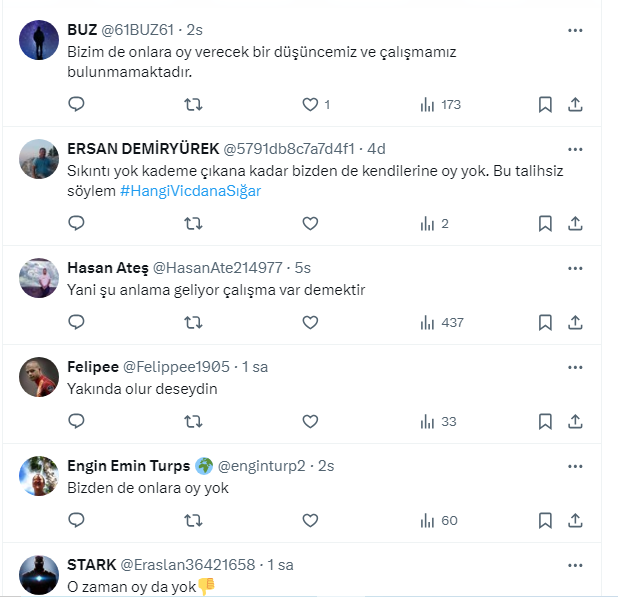Reply to Felipee's tweet
618x597 pixels.
[x=76, y=421]
